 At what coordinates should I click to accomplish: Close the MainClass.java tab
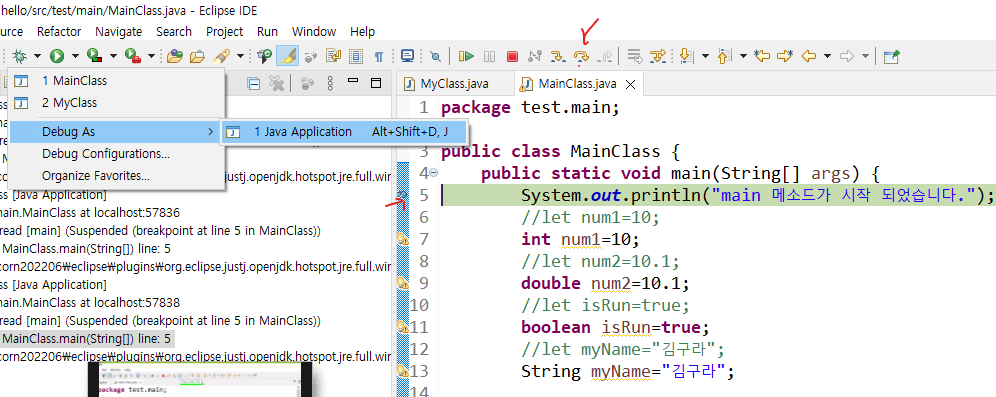[x=630, y=84]
